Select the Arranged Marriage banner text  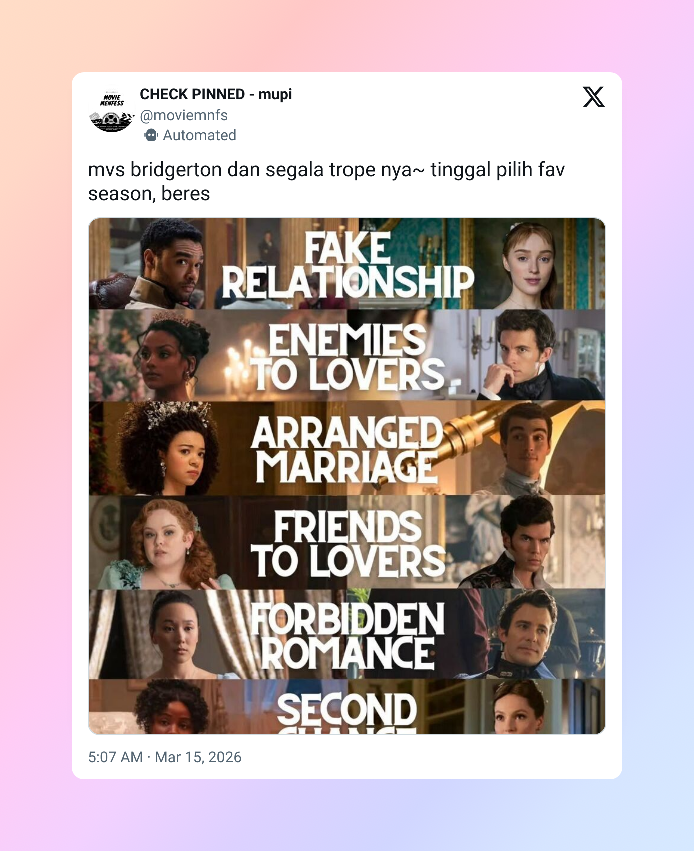click(x=347, y=450)
